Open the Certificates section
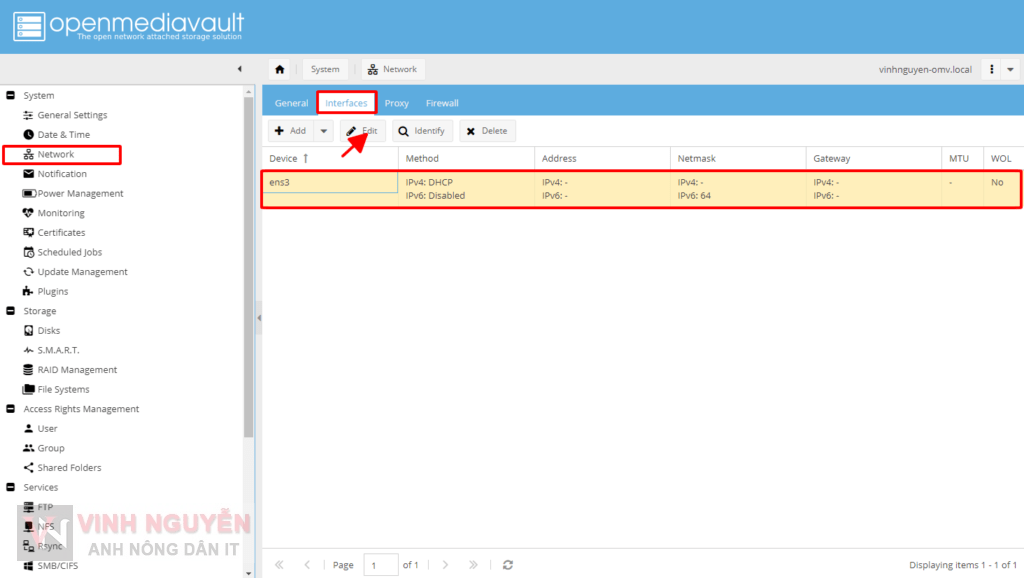Image resolution: width=1024 pixels, height=578 pixels. [x=57, y=232]
